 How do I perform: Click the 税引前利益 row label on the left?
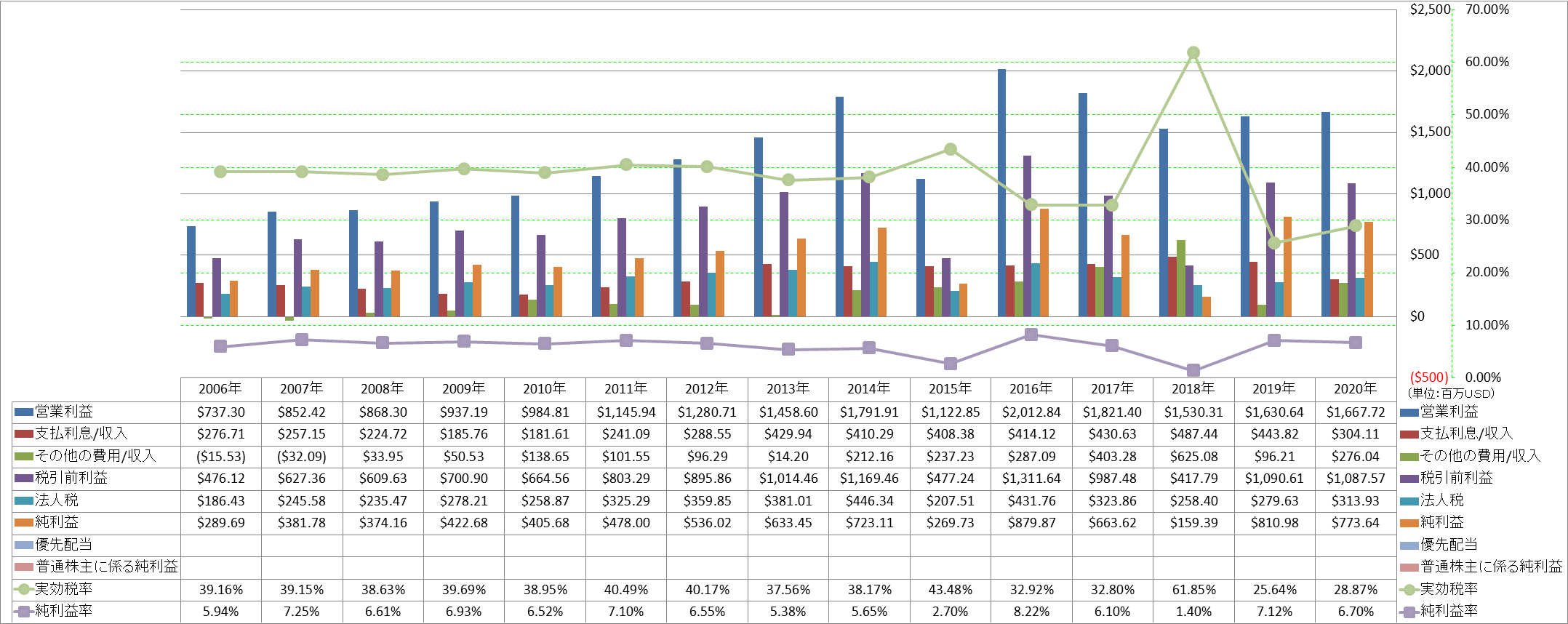71,478
